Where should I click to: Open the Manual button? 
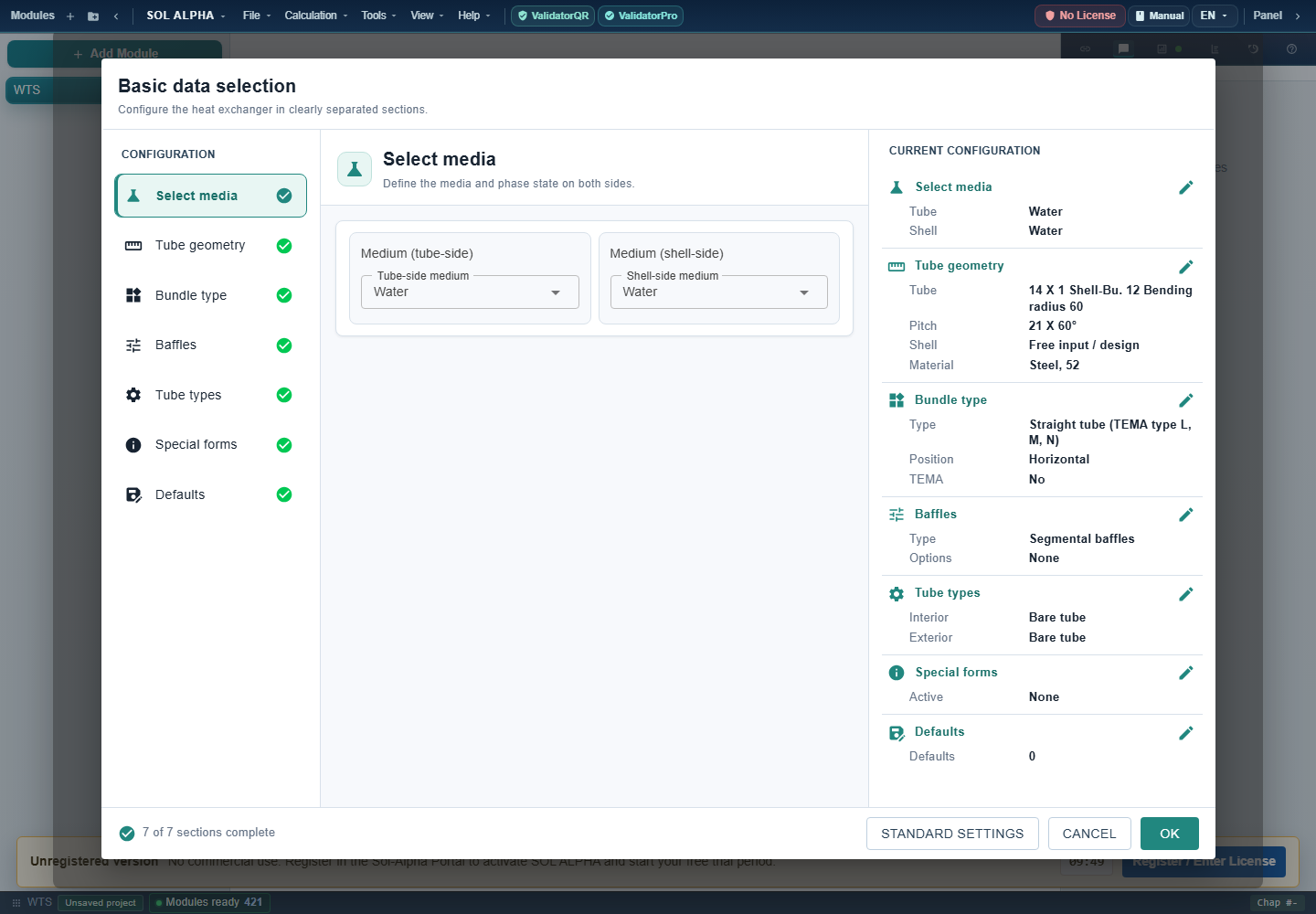click(x=1159, y=16)
